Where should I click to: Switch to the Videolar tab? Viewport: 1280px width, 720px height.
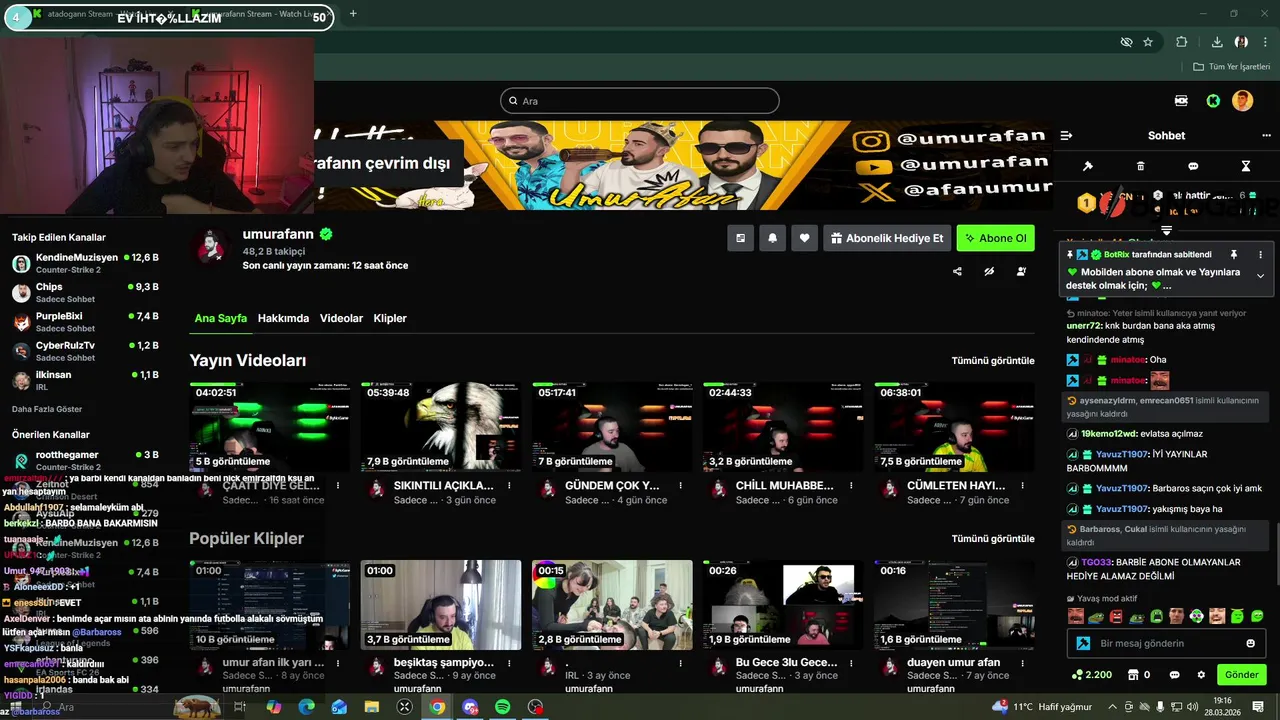(x=341, y=318)
